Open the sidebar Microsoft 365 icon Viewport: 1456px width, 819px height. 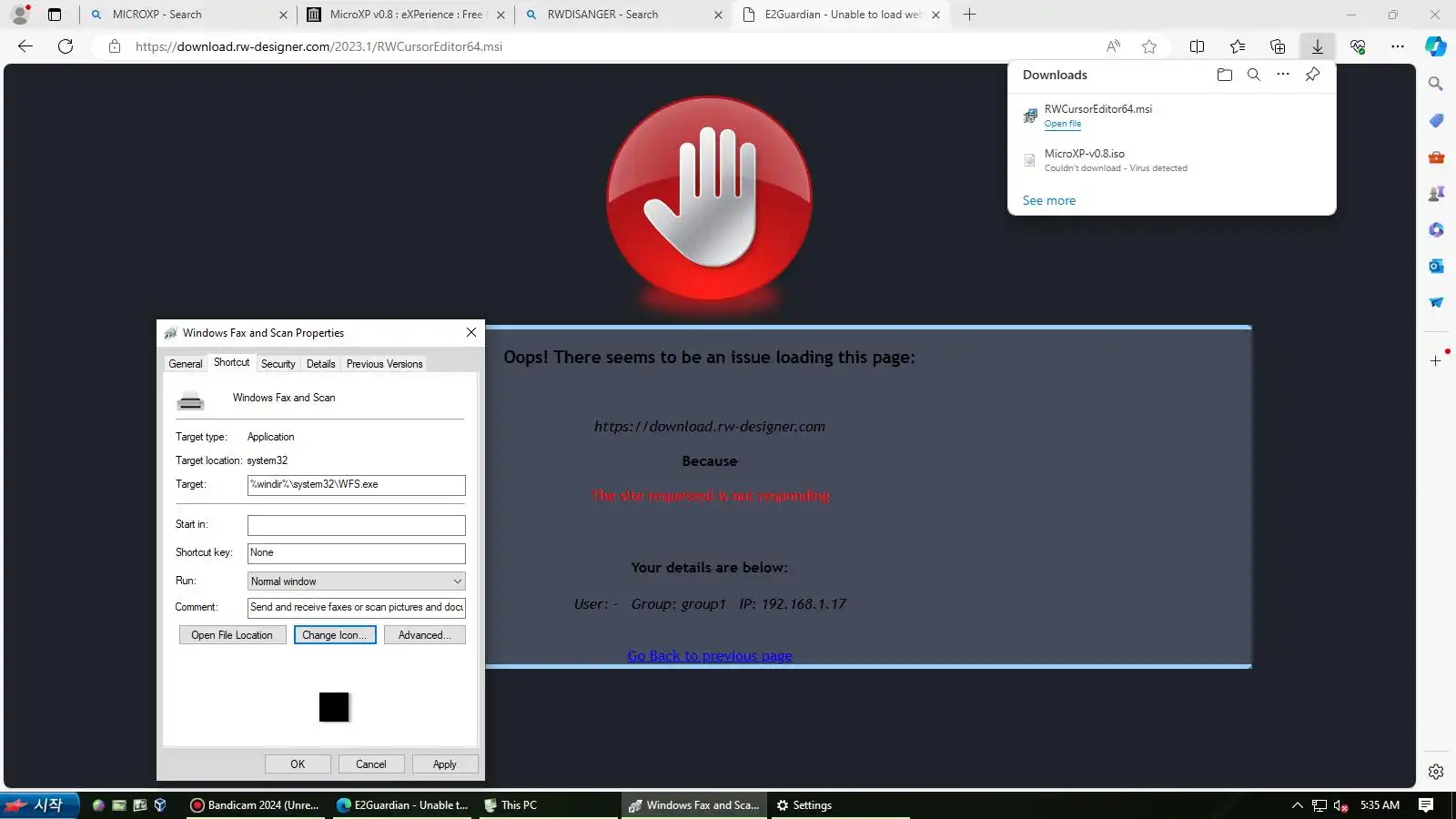pos(1436,229)
